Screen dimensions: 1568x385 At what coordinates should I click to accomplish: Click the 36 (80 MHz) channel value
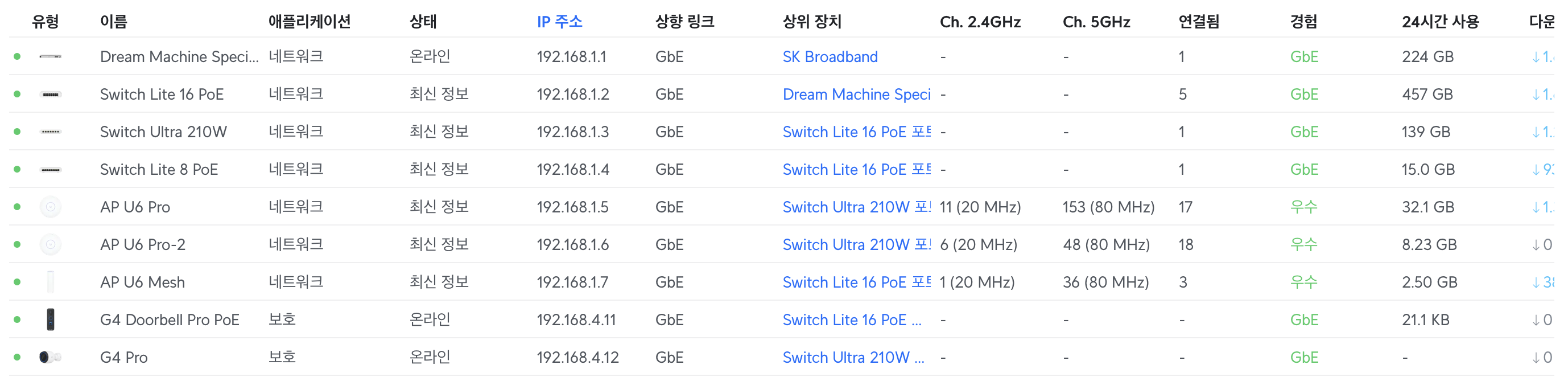1106,282
